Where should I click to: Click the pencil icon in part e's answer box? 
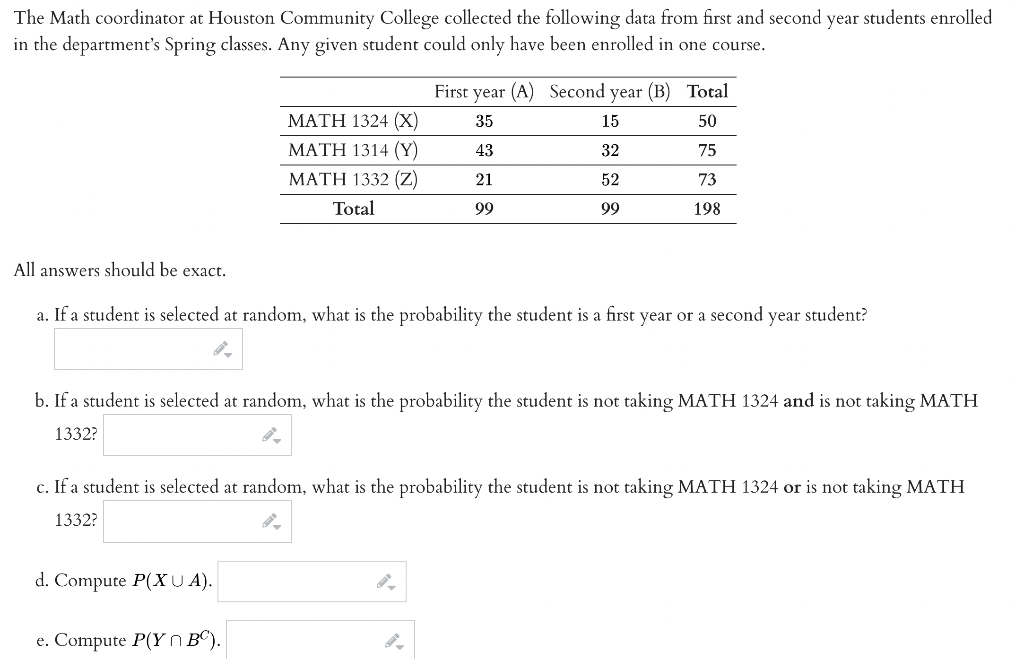pyautogui.click(x=392, y=639)
